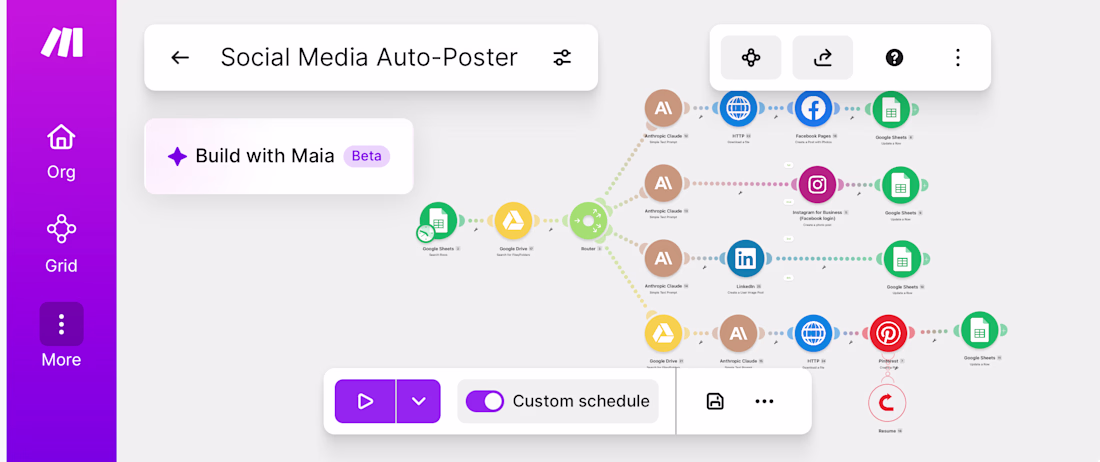Select the Router module

(x=588, y=221)
